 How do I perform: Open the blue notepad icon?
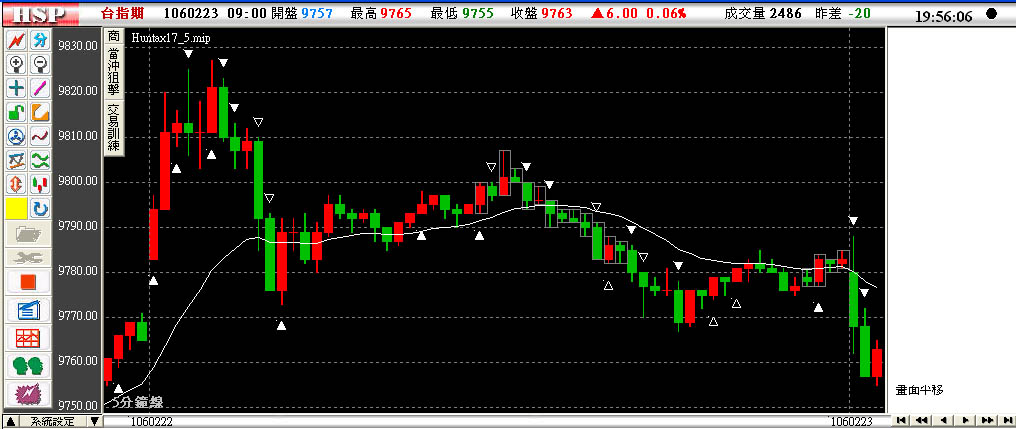pos(28,310)
